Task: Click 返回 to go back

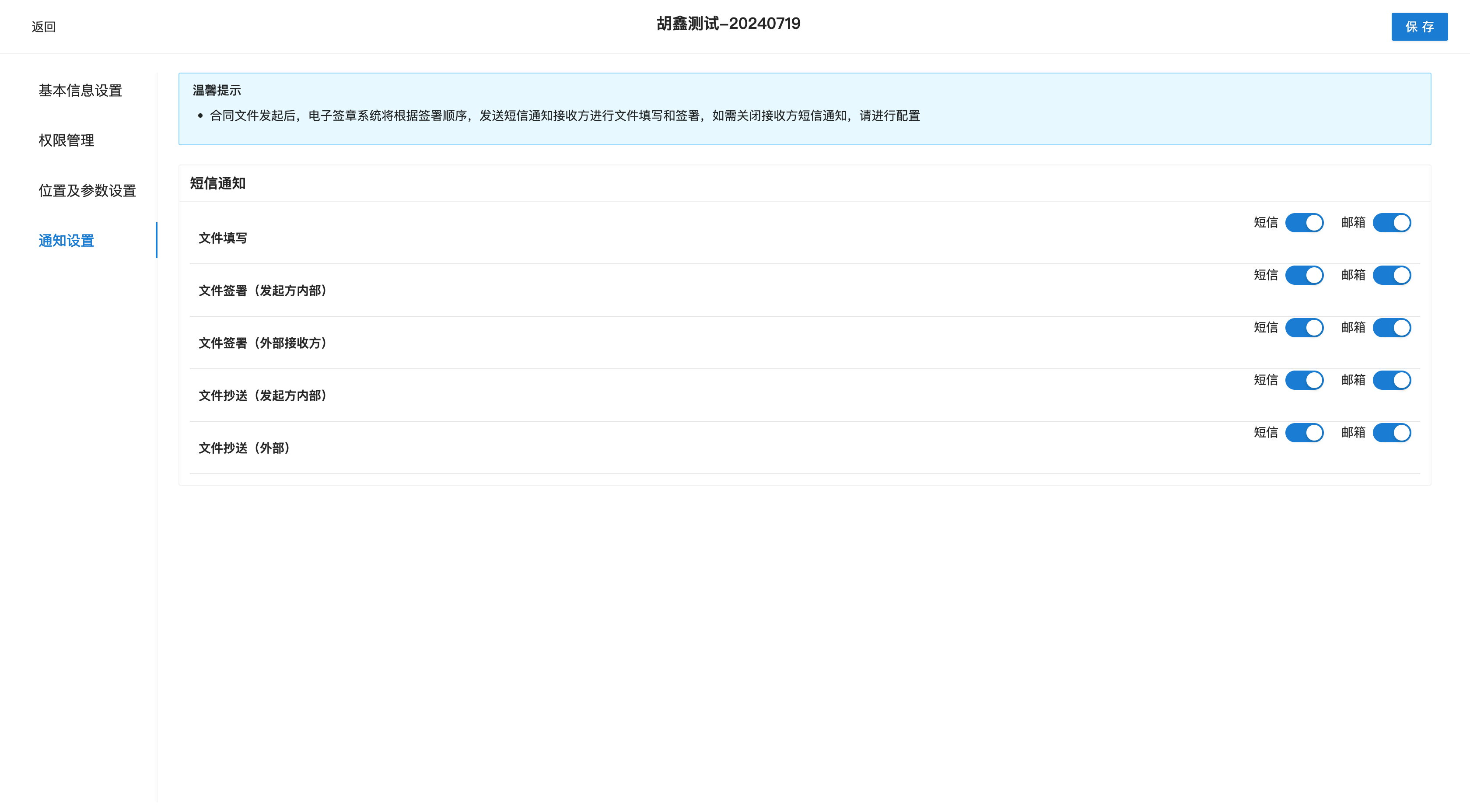Action: point(43,27)
